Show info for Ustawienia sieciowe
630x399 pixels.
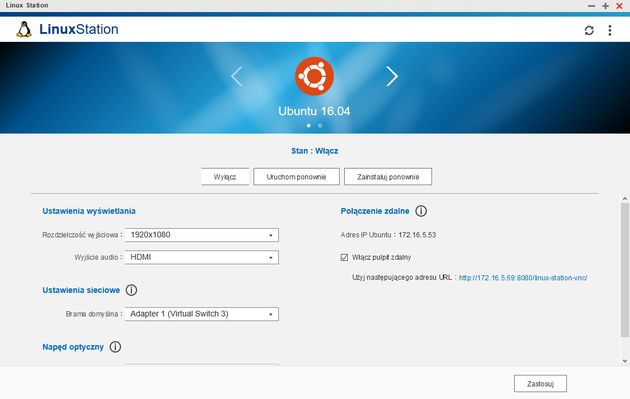131,290
